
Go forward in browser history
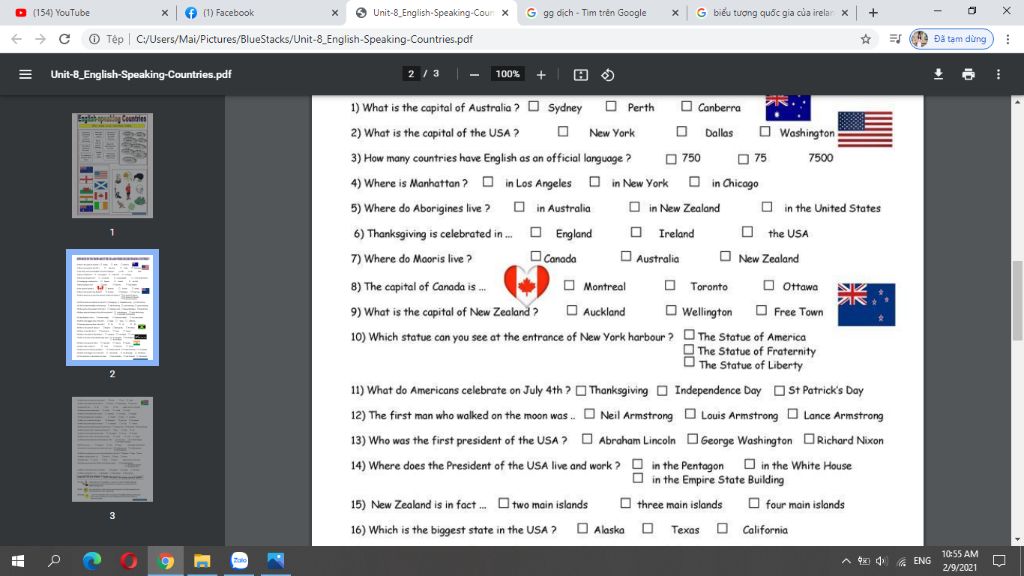[40, 39]
